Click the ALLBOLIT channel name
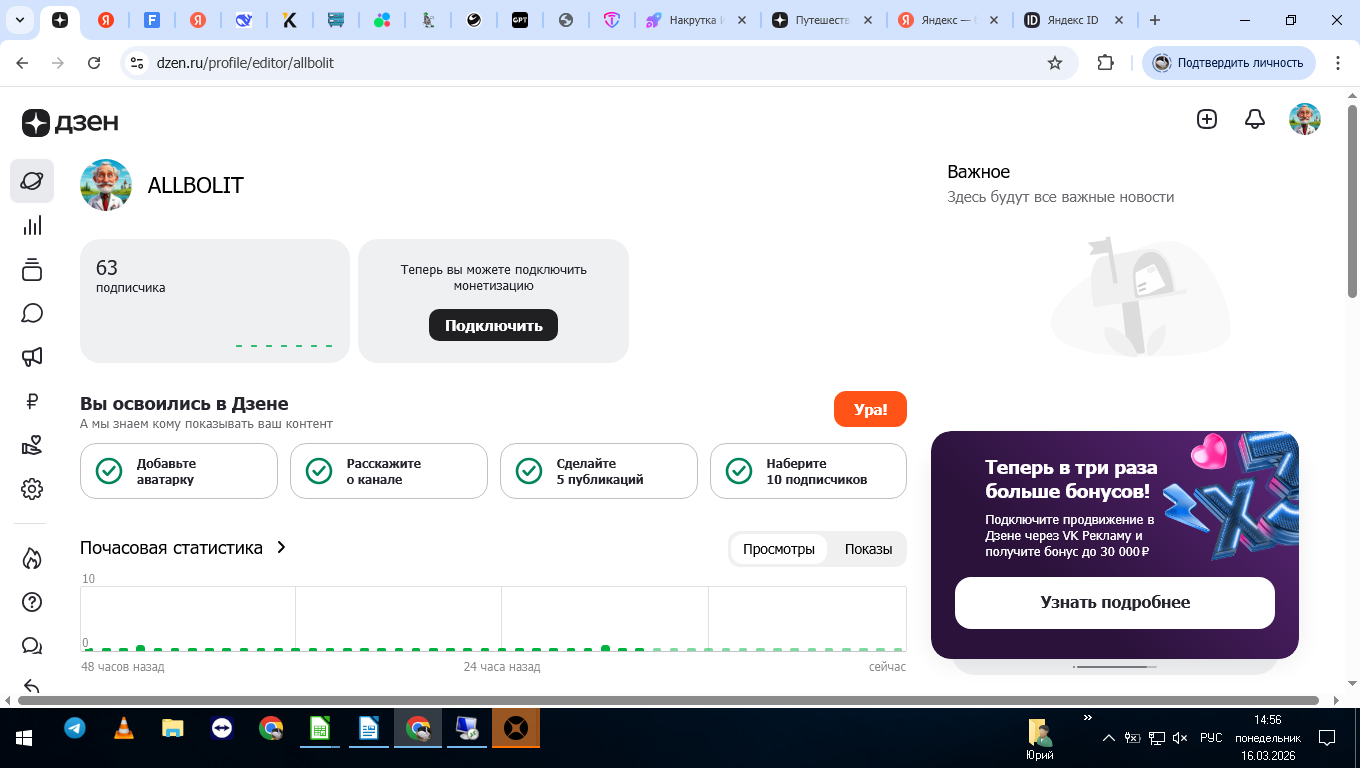1360x768 pixels. point(196,185)
